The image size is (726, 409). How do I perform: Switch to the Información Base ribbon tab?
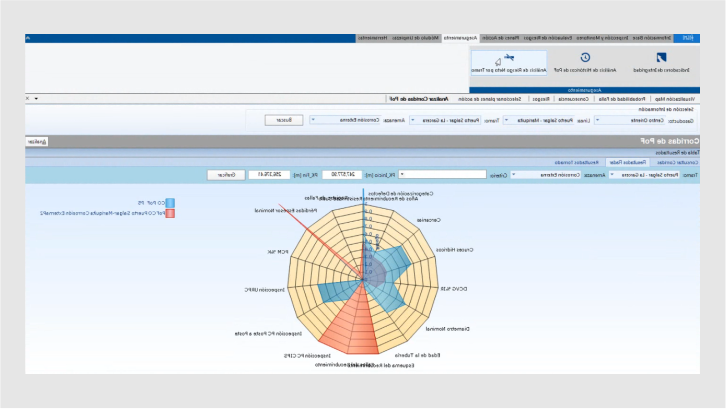click(x=652, y=38)
